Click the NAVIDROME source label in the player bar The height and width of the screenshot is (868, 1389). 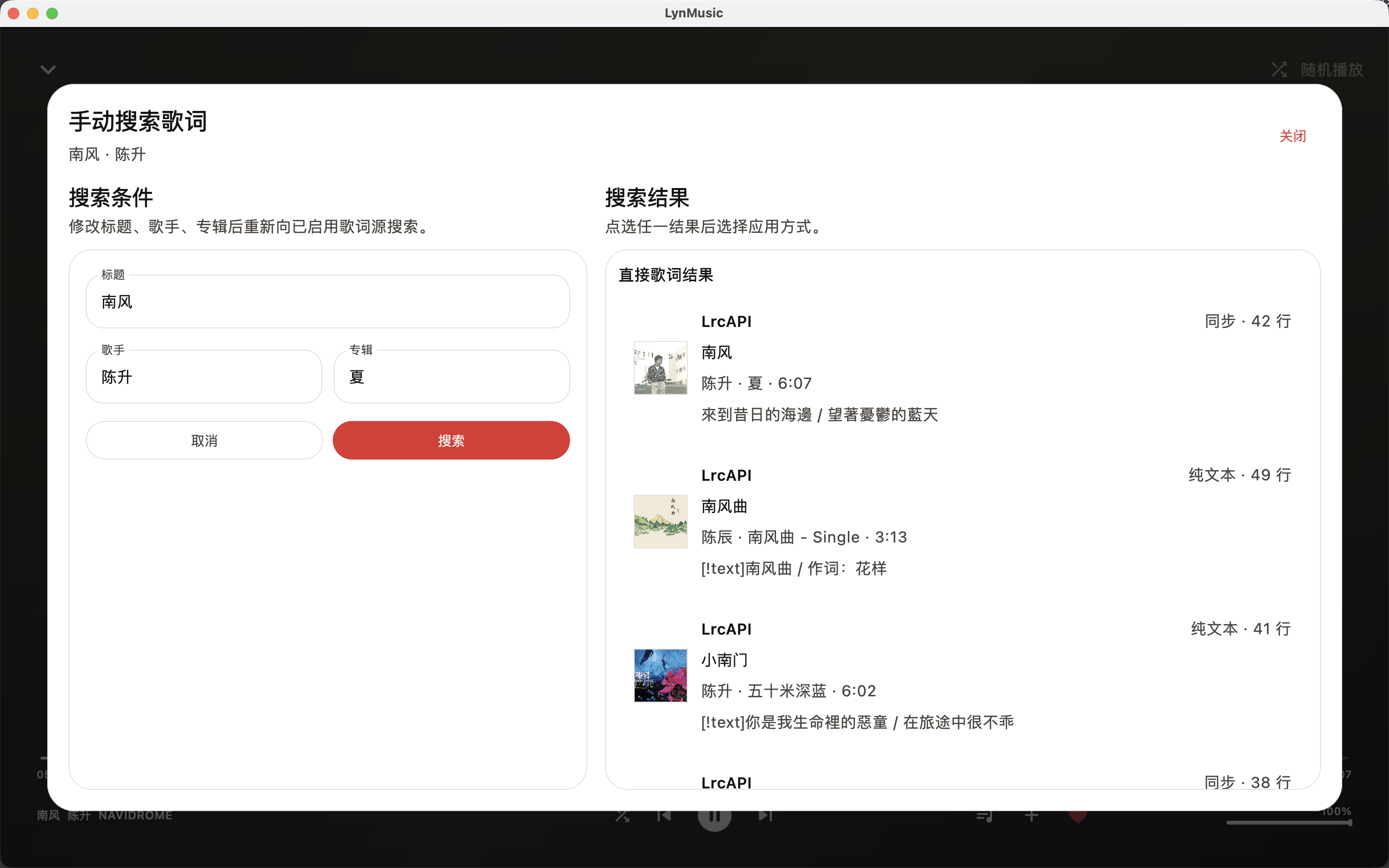tap(136, 815)
